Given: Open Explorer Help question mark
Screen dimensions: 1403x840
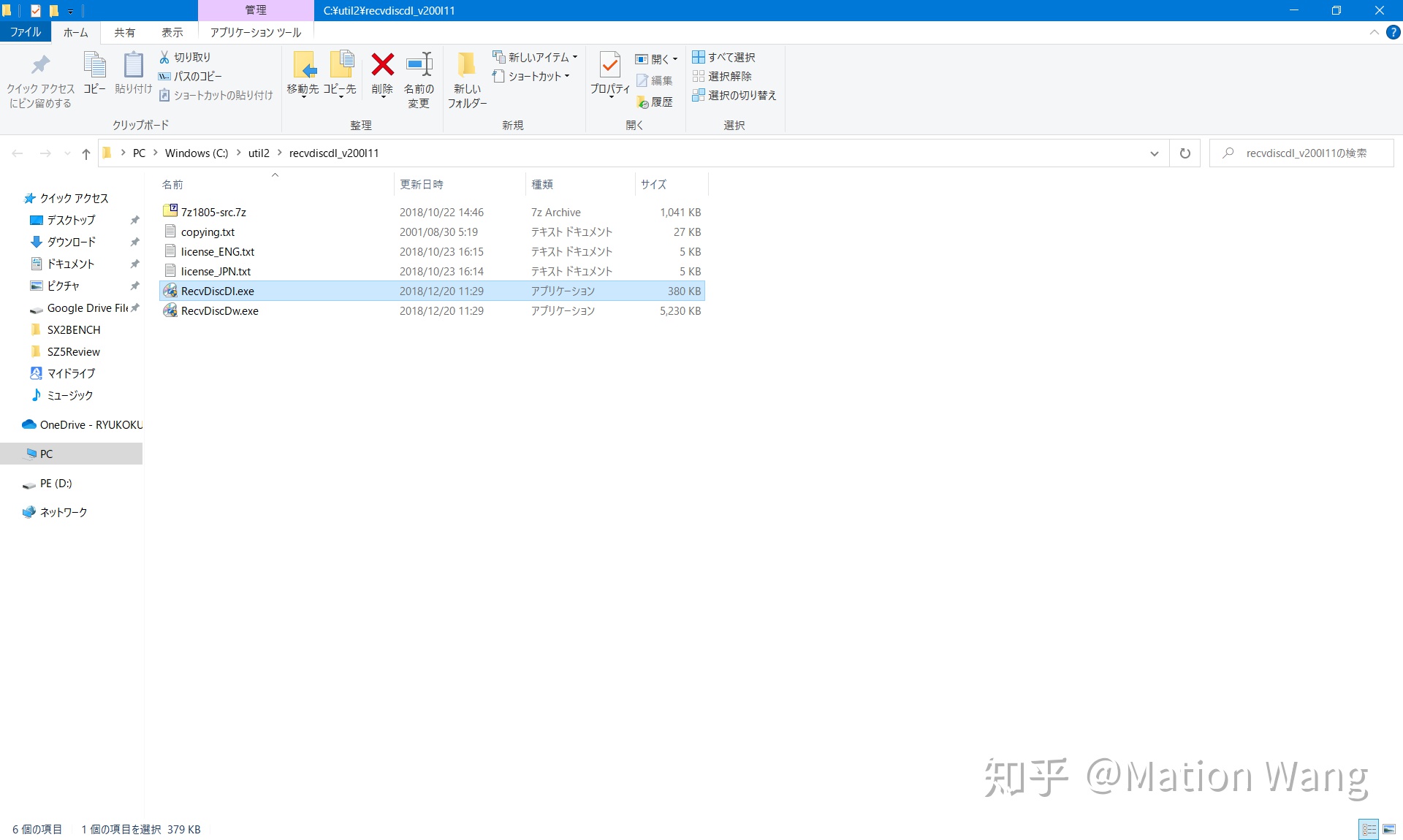Looking at the screenshot, I should click(1394, 32).
